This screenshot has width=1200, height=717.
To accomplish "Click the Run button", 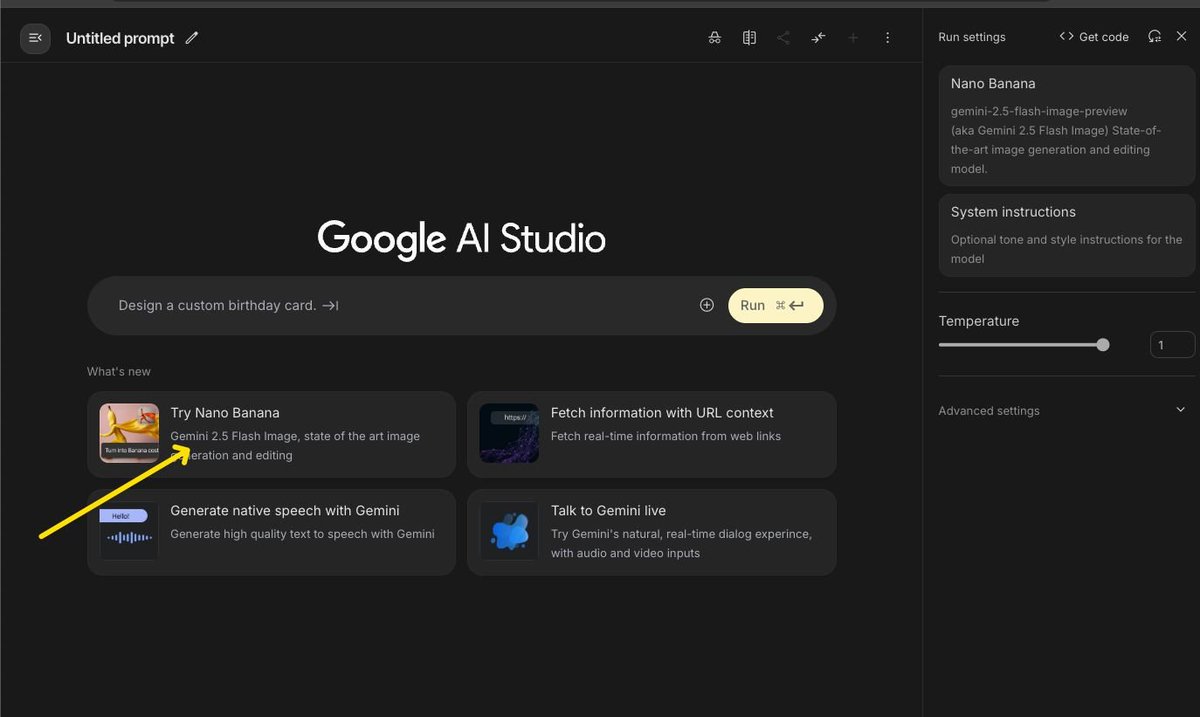I will (x=775, y=306).
